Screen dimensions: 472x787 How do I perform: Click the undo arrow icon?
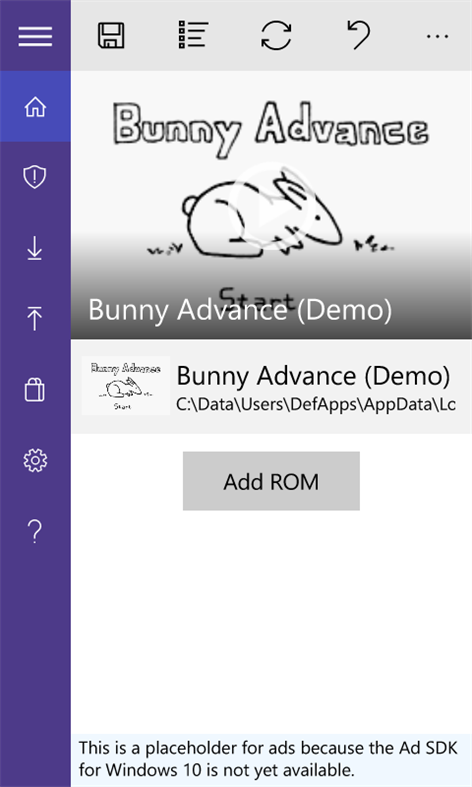359,35
